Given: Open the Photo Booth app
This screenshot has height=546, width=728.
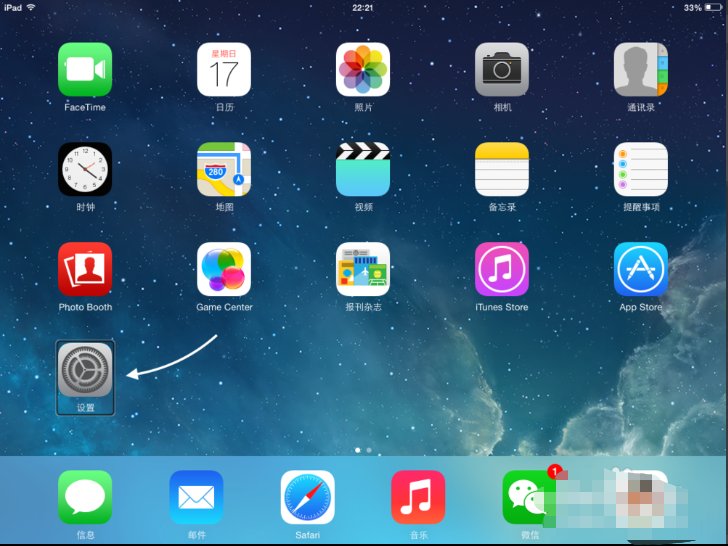Looking at the screenshot, I should coord(85,269).
